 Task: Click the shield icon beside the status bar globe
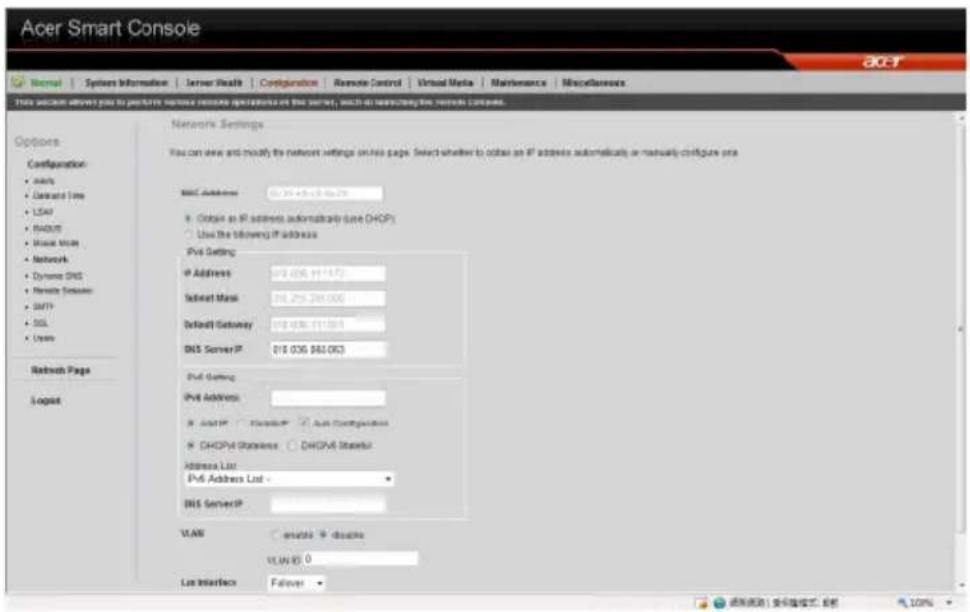point(702,603)
